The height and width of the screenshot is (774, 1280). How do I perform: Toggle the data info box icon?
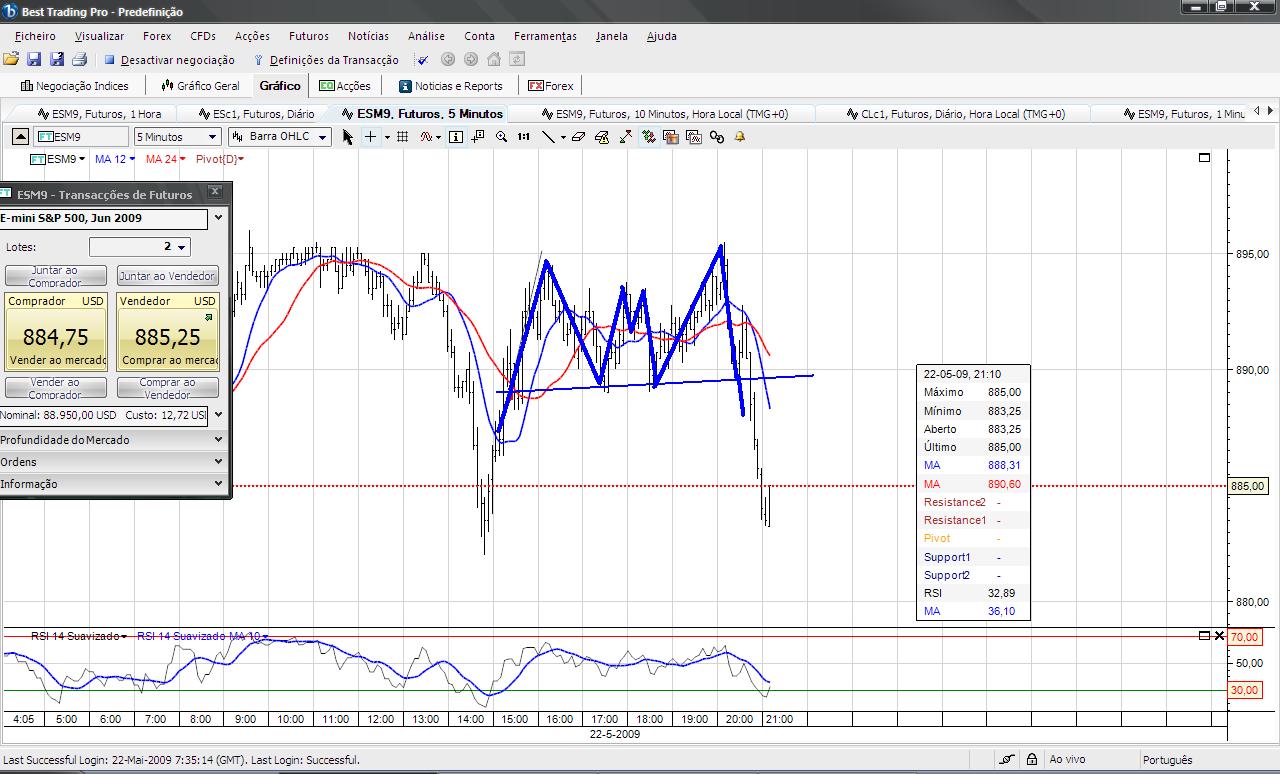[x=456, y=137]
